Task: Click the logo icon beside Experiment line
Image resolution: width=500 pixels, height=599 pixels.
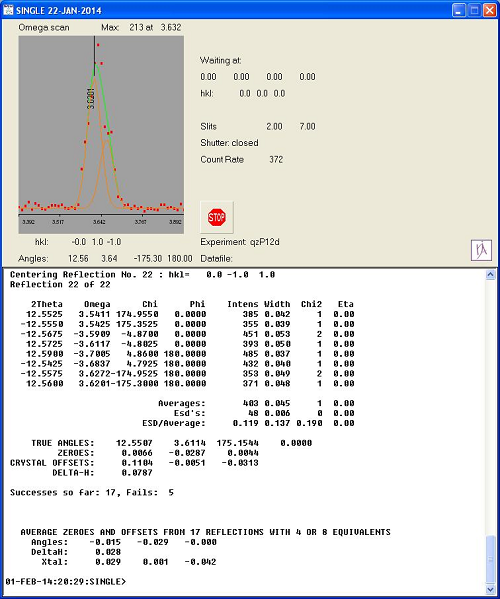Action: click(481, 250)
